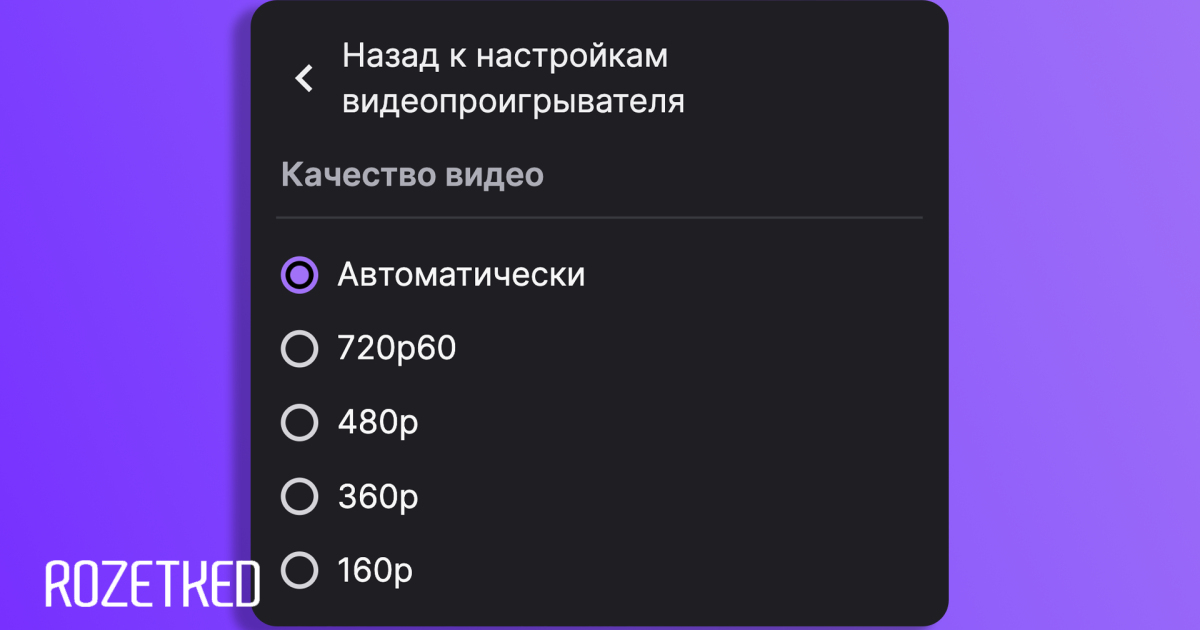Click the divider line under Качество видео

(598, 217)
